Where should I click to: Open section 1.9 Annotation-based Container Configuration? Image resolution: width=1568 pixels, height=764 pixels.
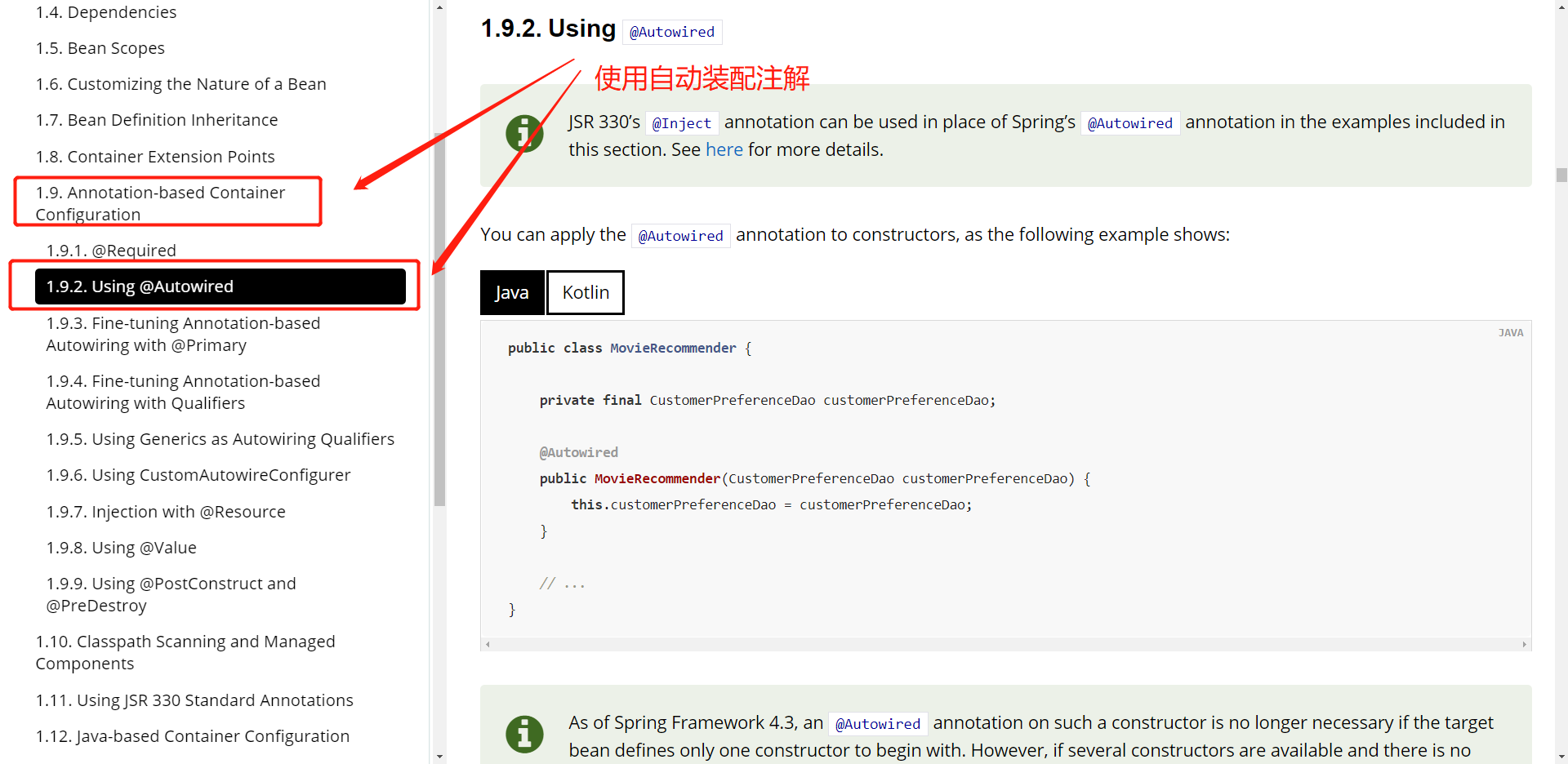click(160, 203)
